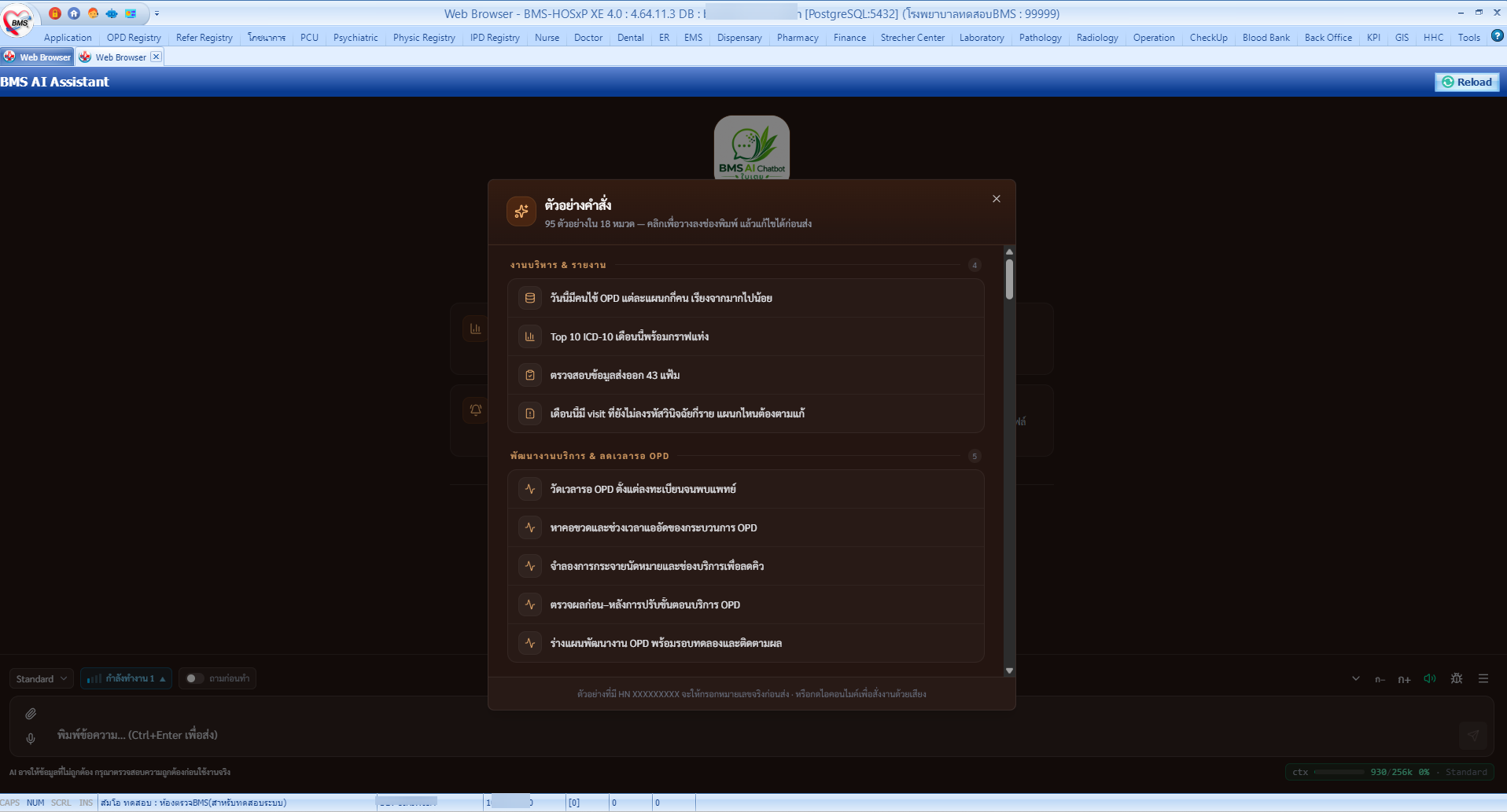Click the chevron down arrow near ก-

[x=1356, y=678]
